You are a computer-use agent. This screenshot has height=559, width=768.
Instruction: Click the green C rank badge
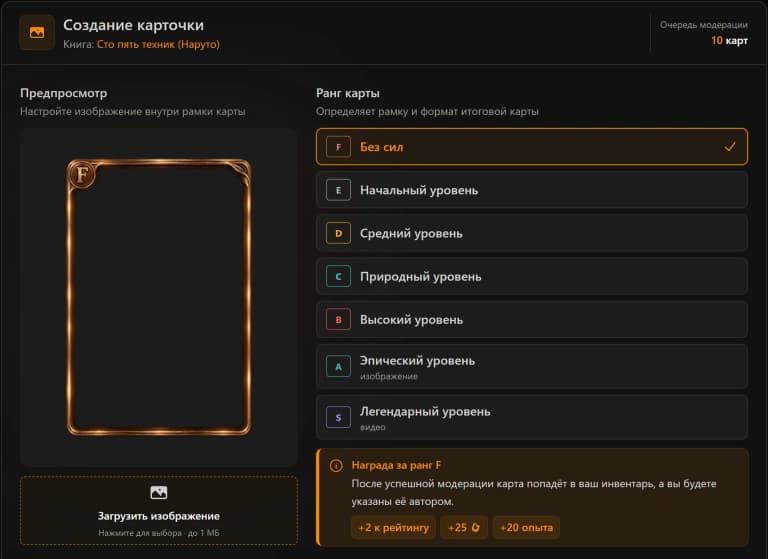pos(338,276)
